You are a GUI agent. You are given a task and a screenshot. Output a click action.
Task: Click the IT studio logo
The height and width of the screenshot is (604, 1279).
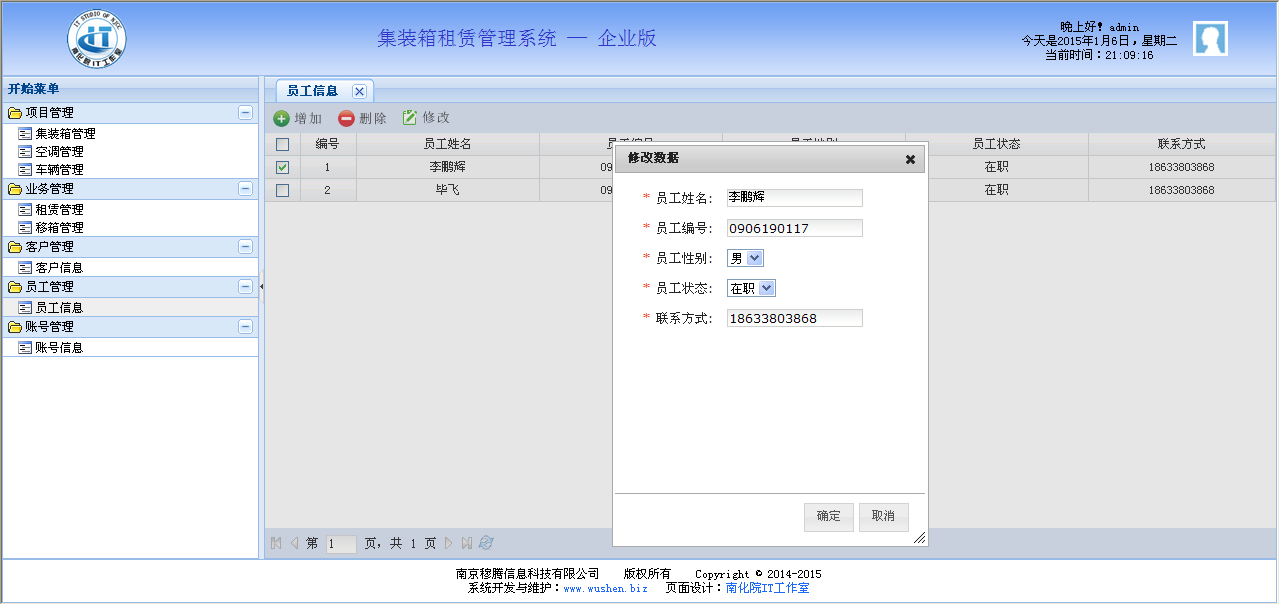click(97, 41)
